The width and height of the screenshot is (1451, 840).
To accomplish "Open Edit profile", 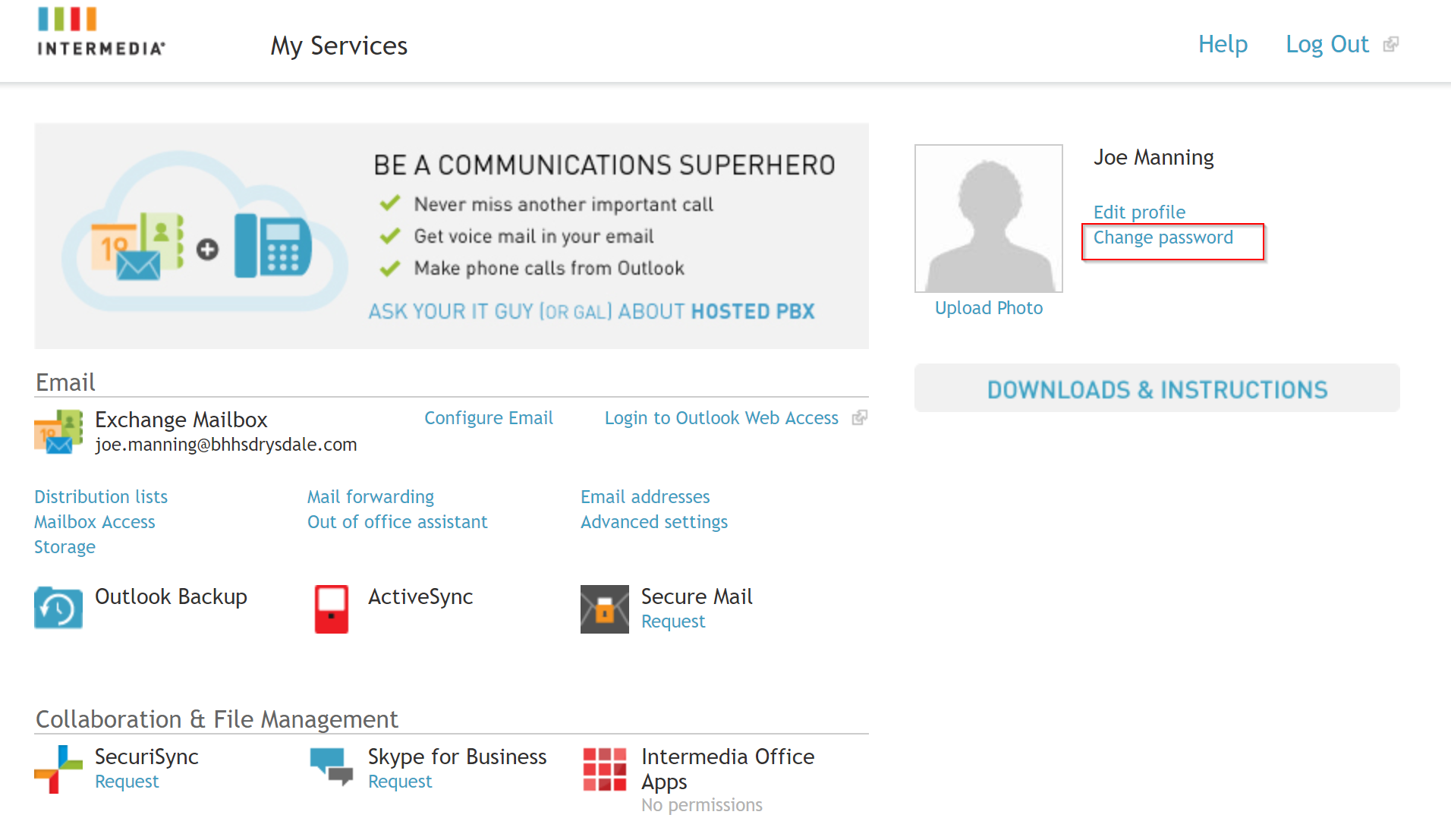I will coord(1139,212).
